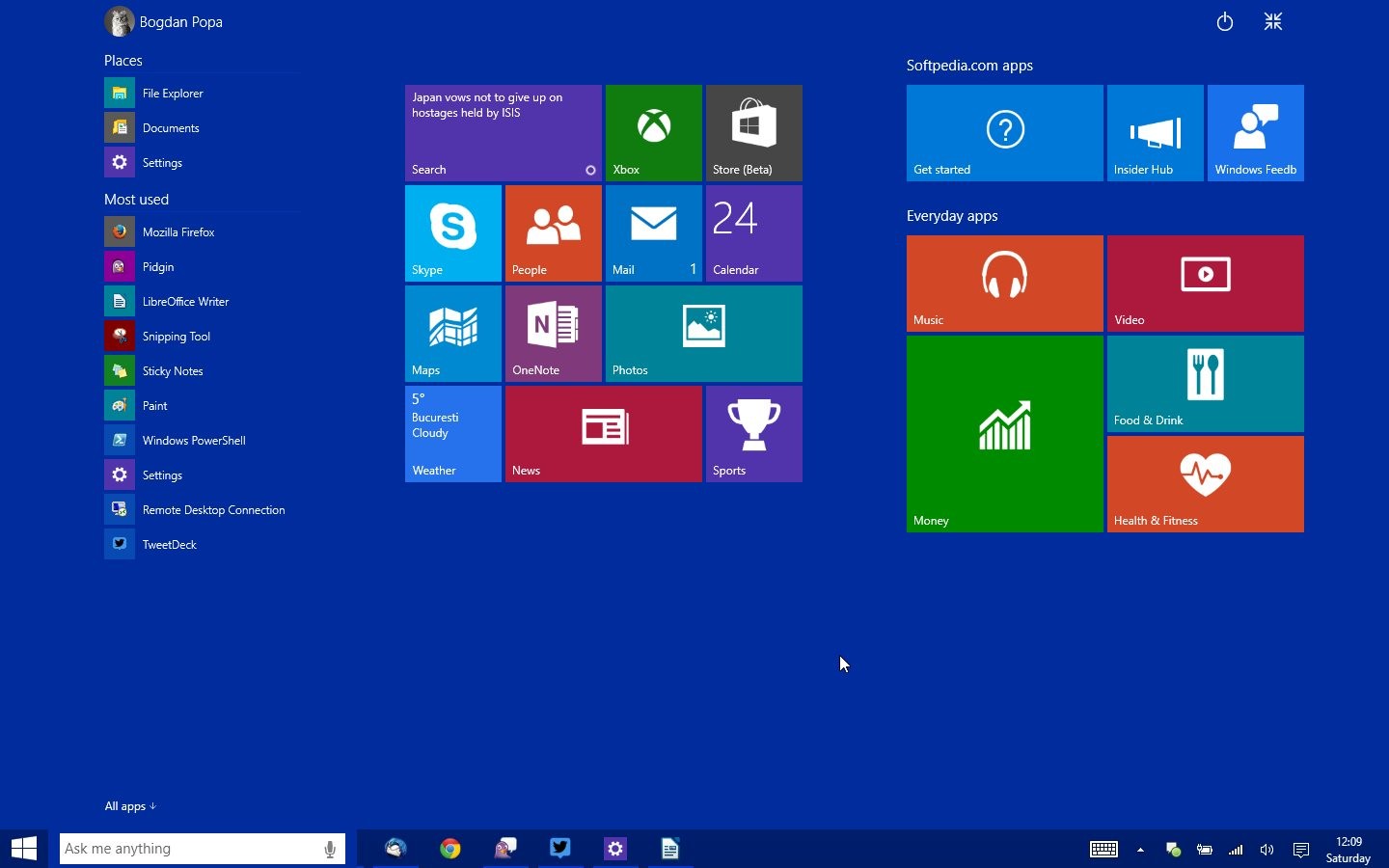The width and height of the screenshot is (1389, 868).
Task: Show hidden system tray icons
Action: [1140, 850]
